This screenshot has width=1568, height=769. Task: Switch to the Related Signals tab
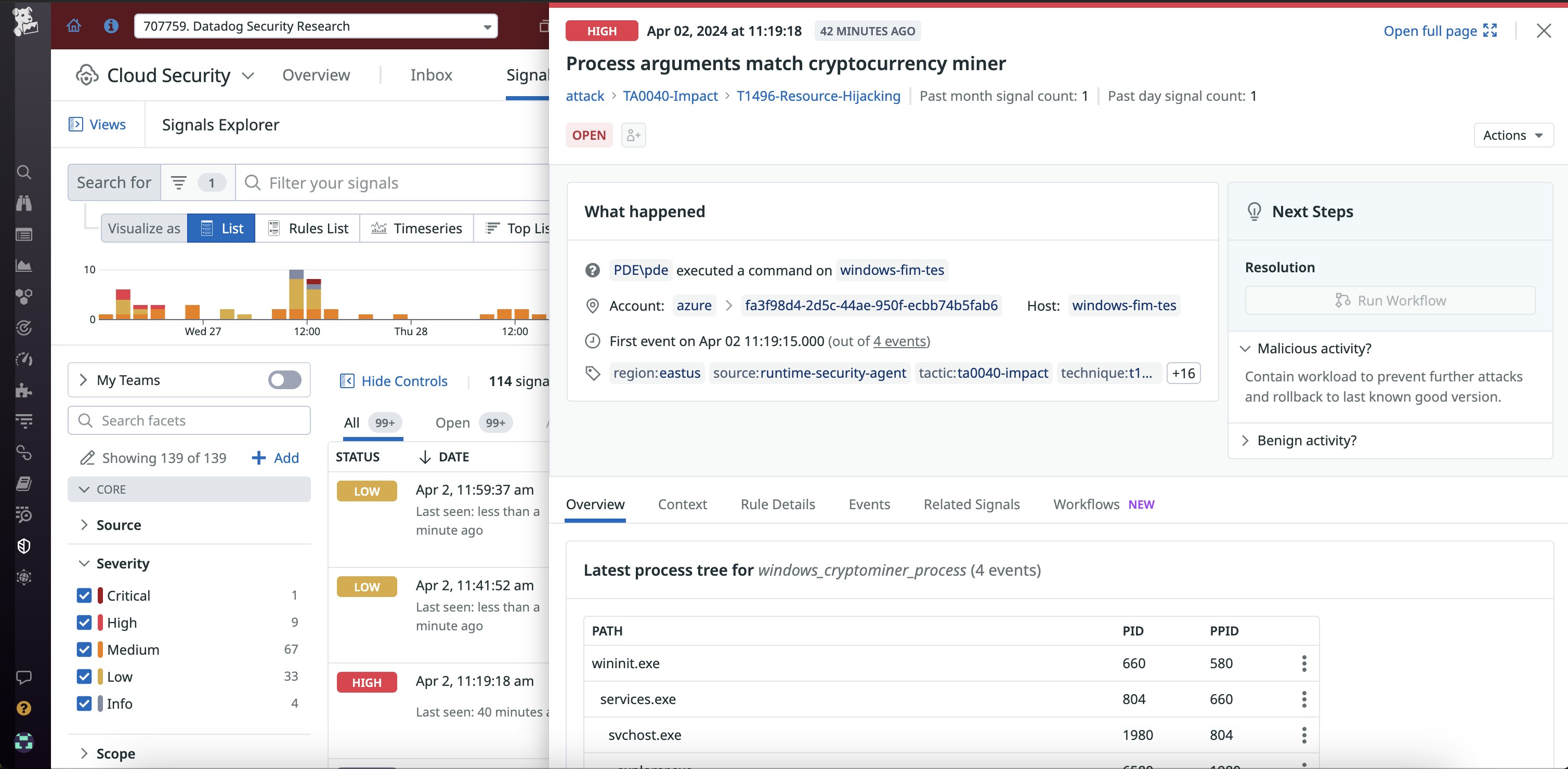click(x=971, y=503)
